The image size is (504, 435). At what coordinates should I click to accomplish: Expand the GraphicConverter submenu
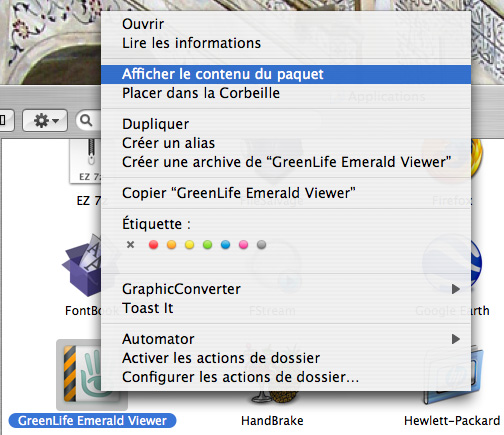coord(286,289)
